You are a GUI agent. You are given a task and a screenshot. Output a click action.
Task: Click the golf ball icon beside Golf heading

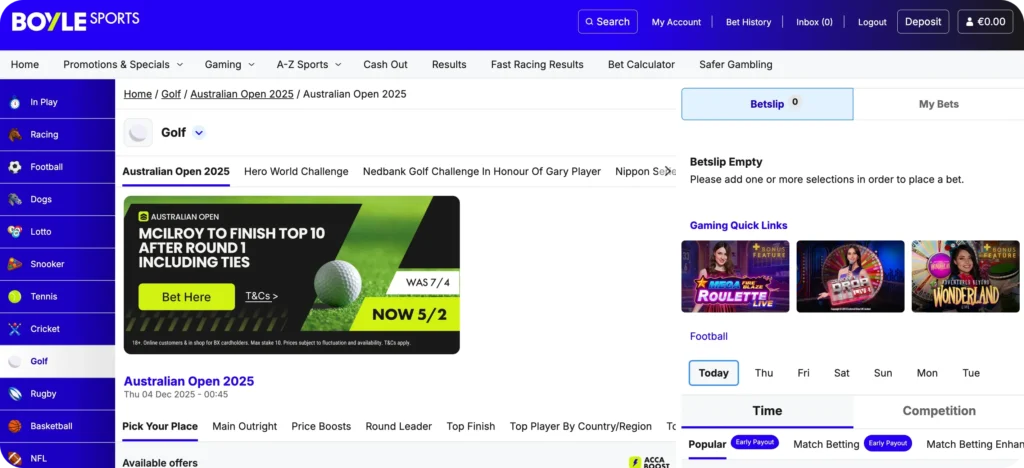point(138,133)
